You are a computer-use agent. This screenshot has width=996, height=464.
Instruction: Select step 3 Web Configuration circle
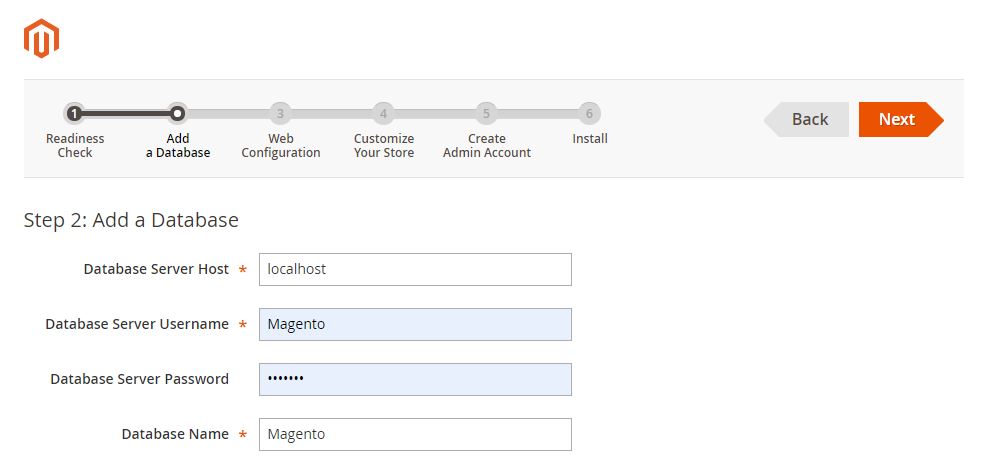280,114
